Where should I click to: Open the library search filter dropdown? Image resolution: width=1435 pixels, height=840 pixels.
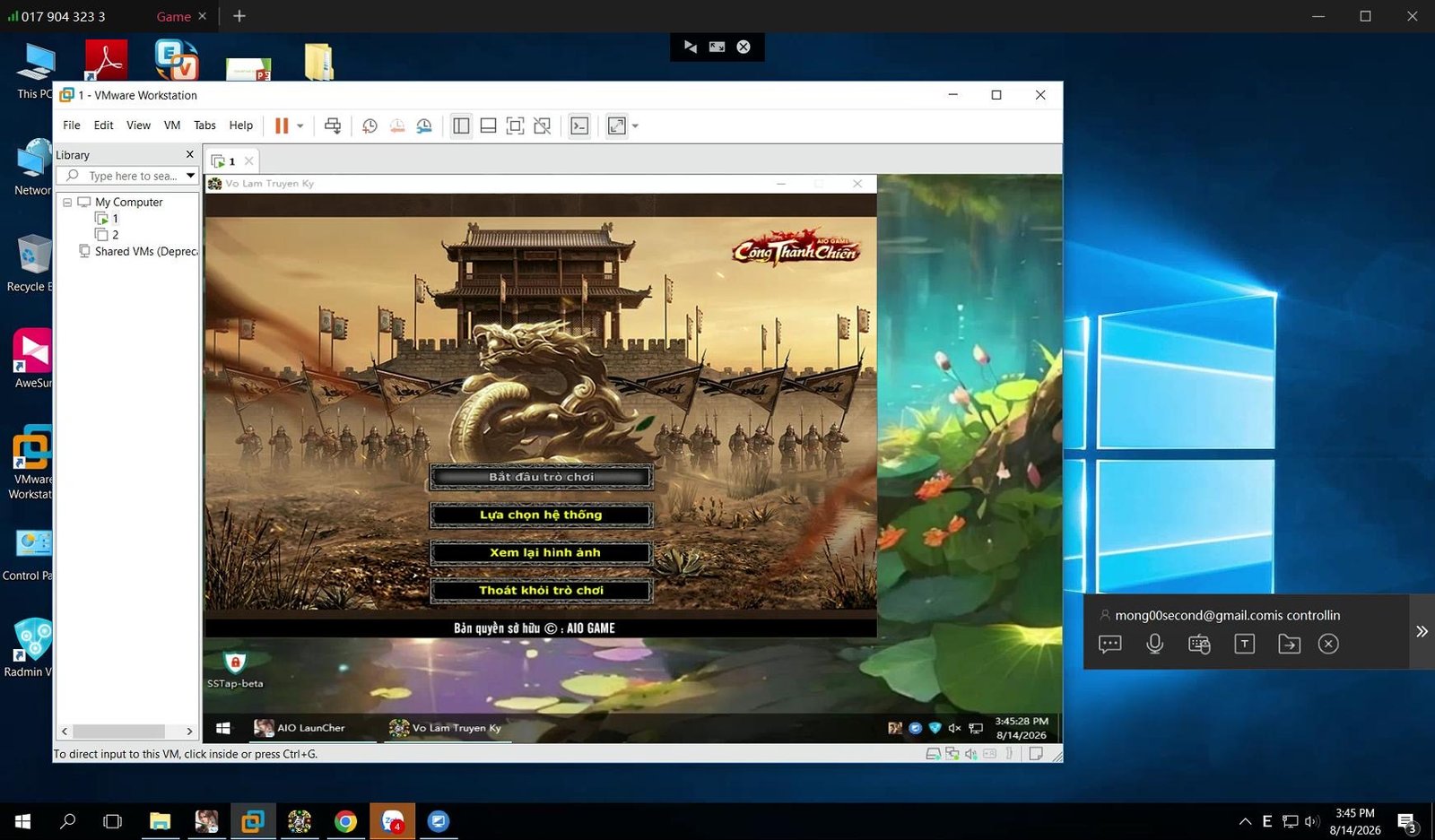(190, 176)
